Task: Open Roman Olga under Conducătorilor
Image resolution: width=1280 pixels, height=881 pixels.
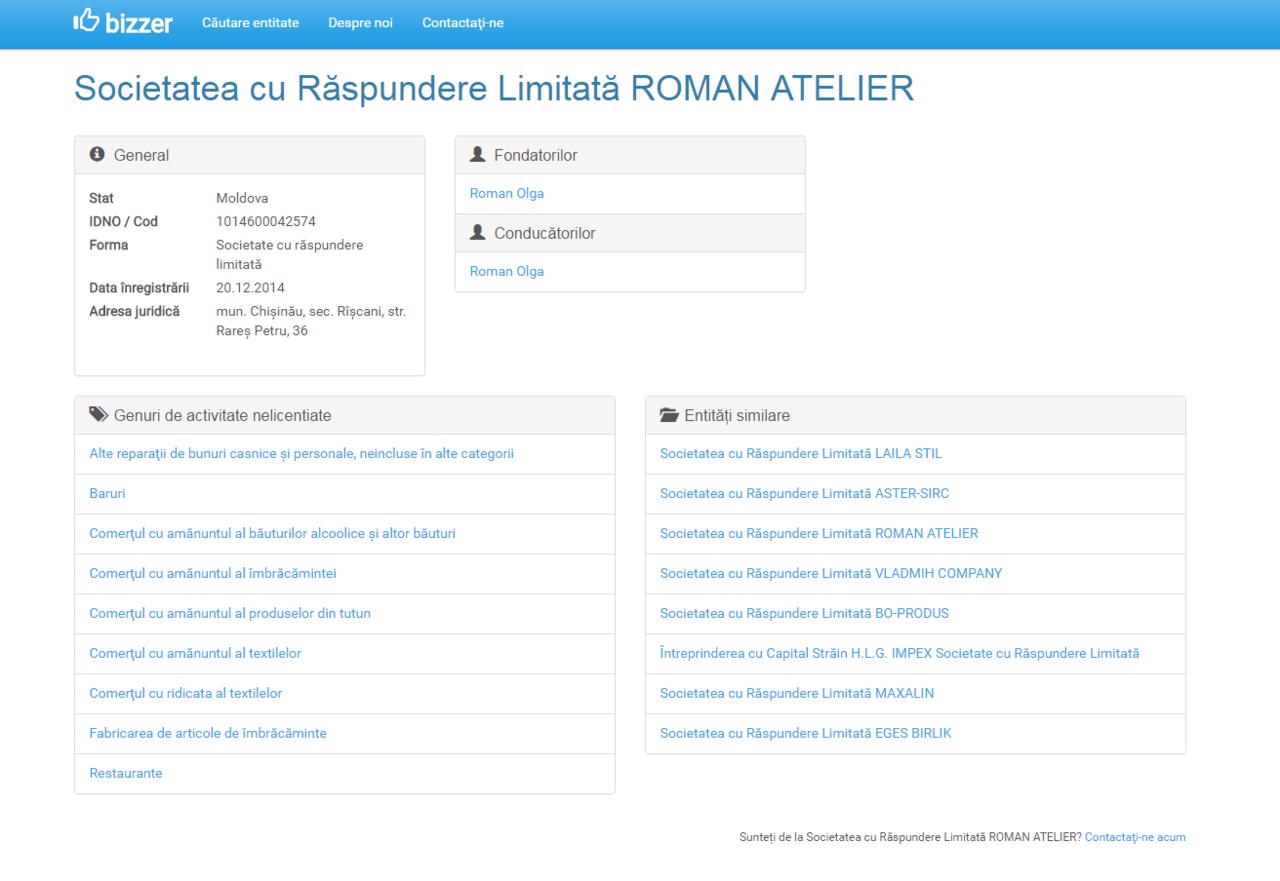Action: pyautogui.click(x=507, y=271)
